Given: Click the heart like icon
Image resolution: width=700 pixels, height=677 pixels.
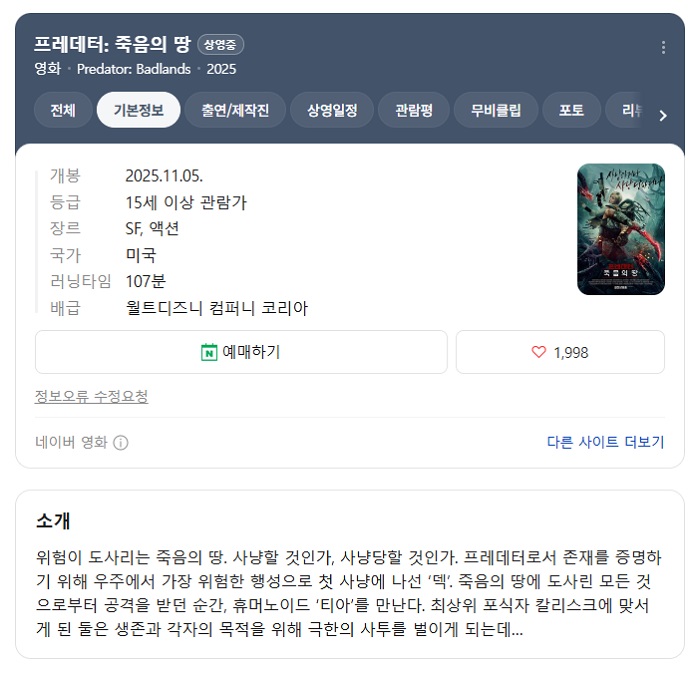Looking at the screenshot, I should point(539,352).
